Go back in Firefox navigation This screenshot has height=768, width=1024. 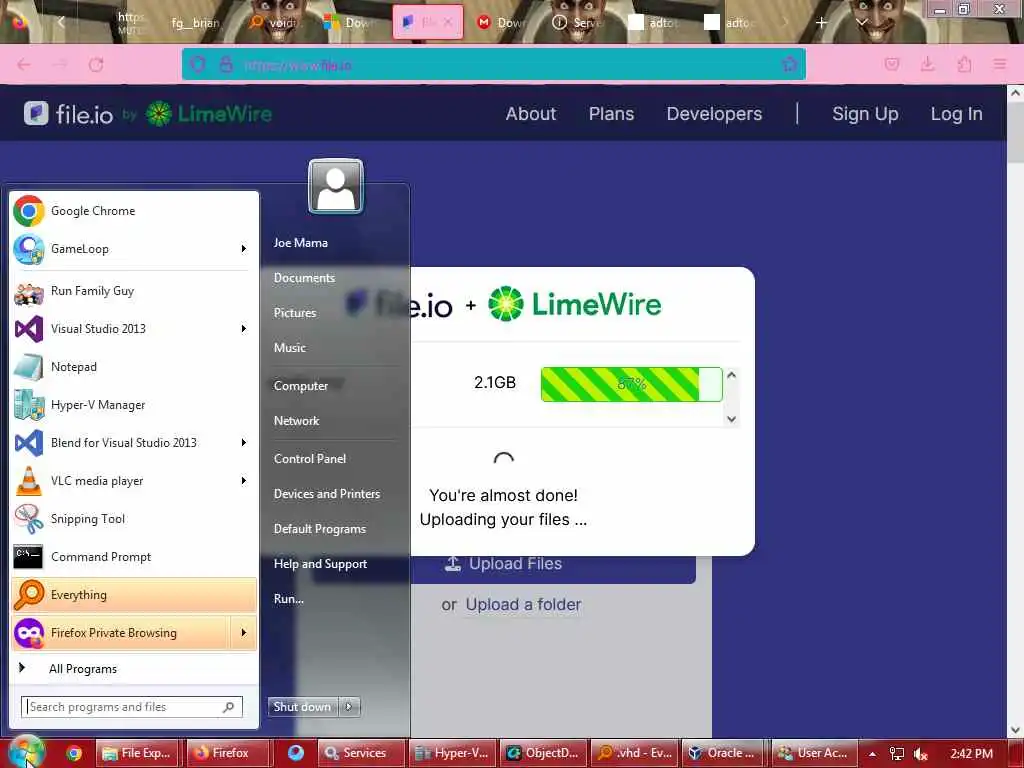tap(24, 65)
